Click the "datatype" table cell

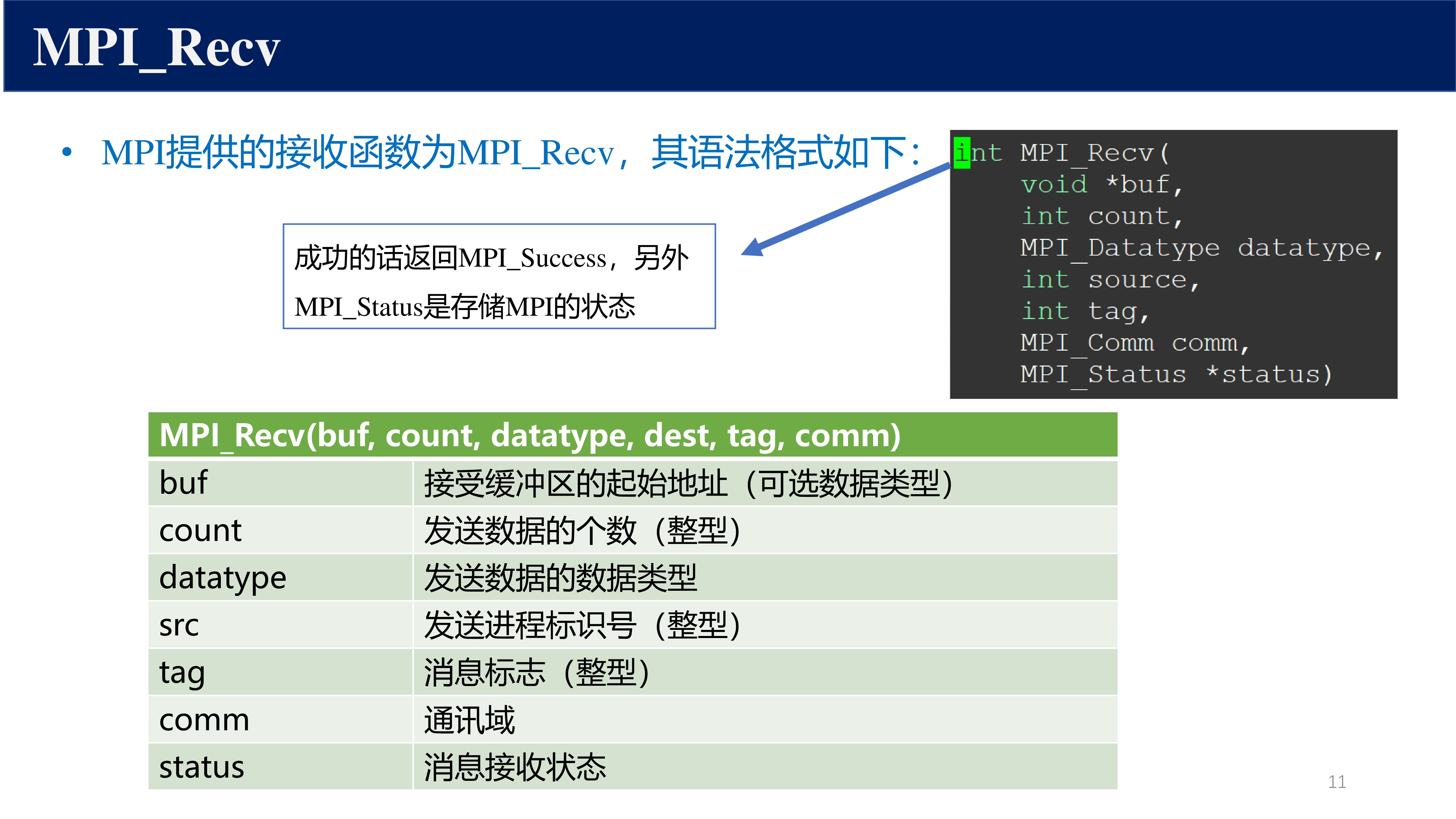coord(280,578)
